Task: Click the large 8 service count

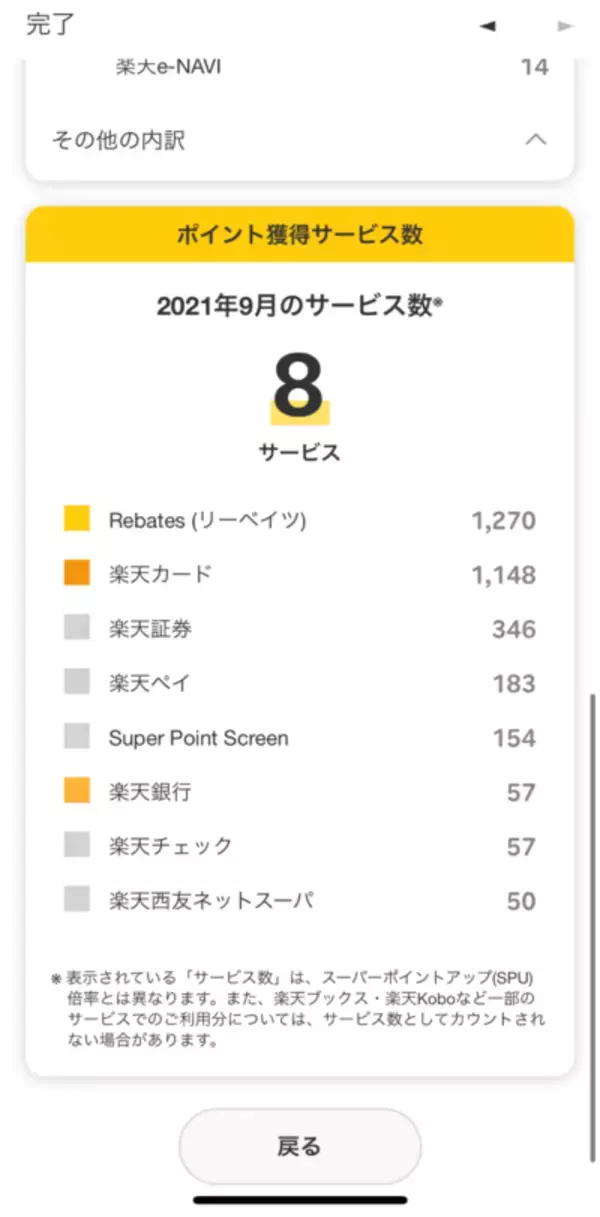Action: [x=299, y=386]
